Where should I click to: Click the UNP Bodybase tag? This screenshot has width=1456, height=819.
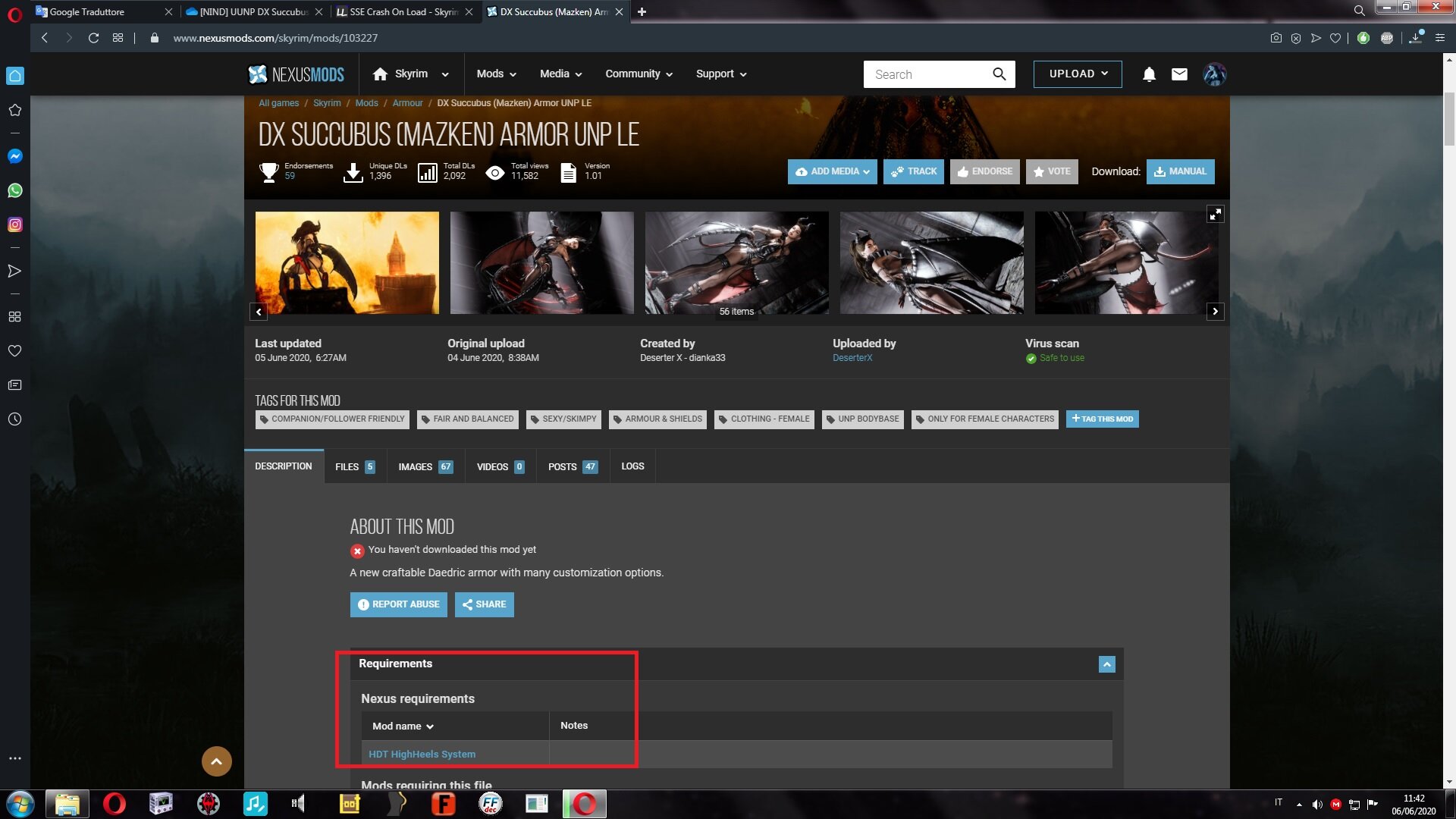pyautogui.click(x=863, y=419)
